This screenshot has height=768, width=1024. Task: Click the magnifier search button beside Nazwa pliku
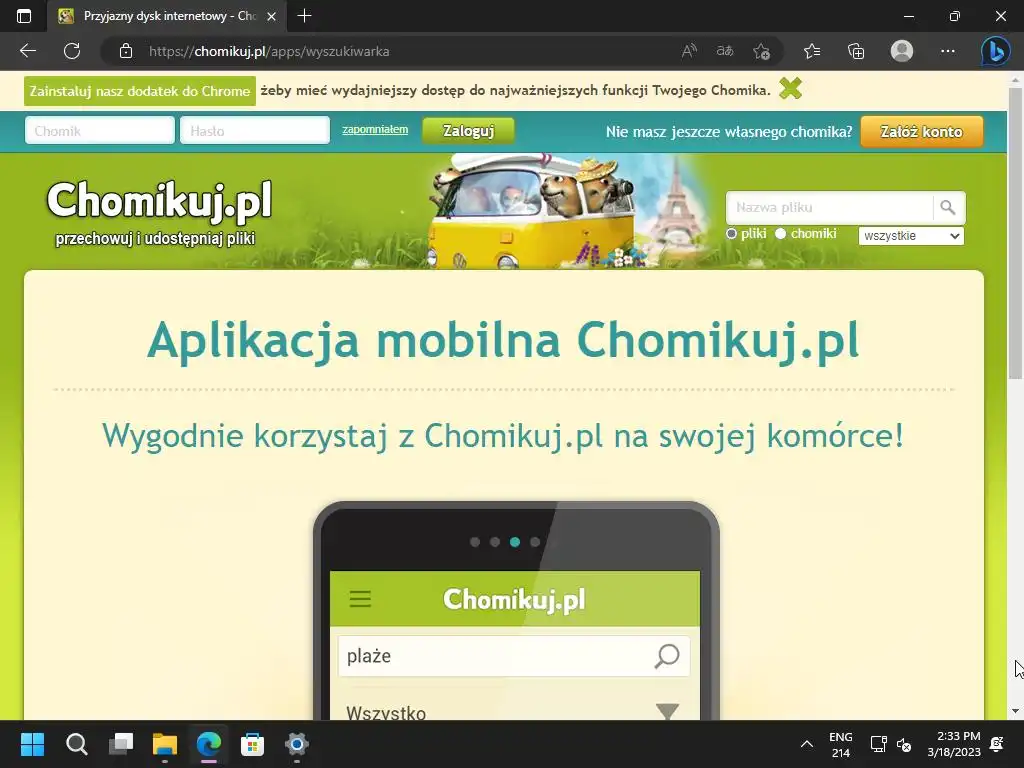(948, 208)
